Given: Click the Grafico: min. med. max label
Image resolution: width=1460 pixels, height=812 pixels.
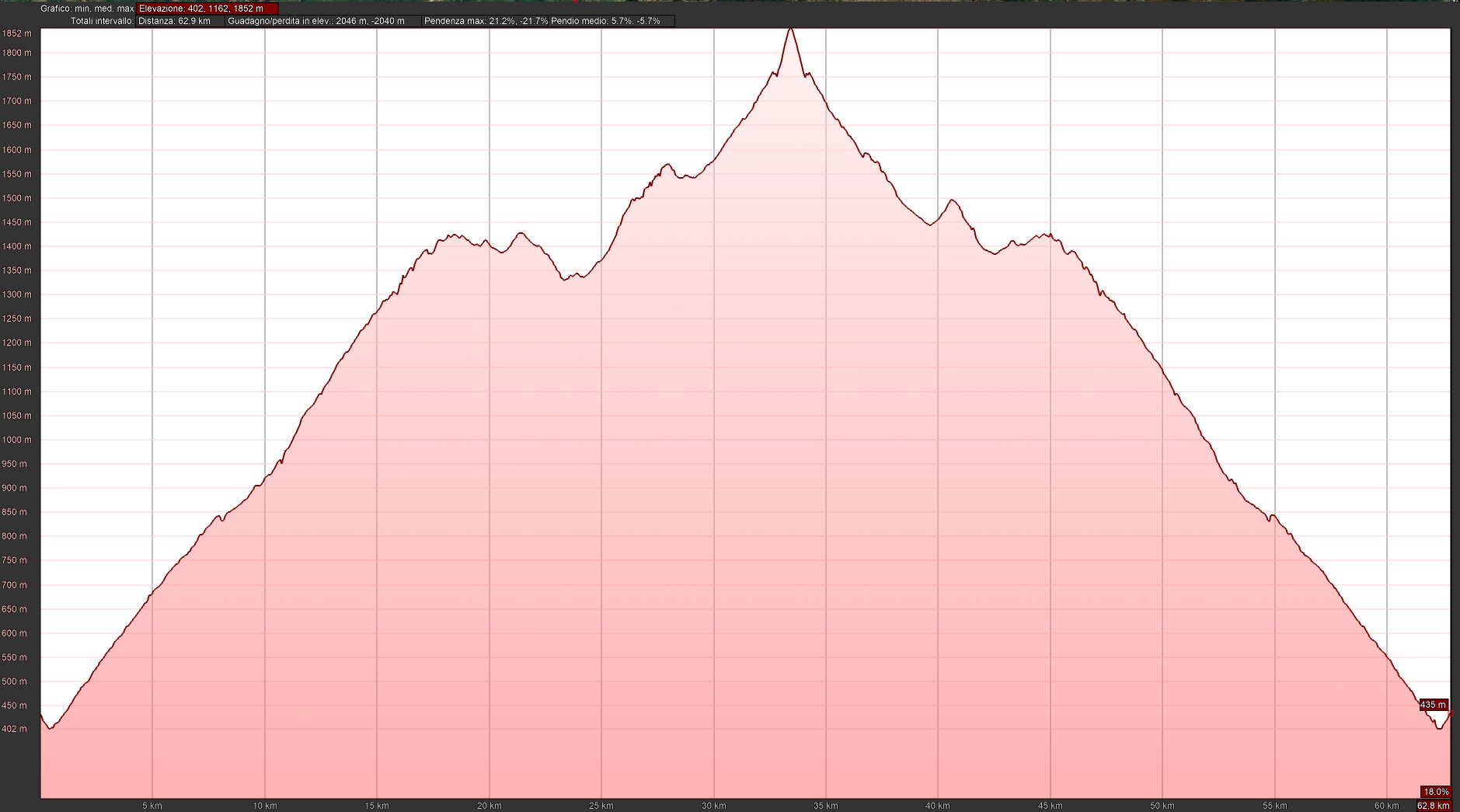Looking at the screenshot, I should [87, 9].
